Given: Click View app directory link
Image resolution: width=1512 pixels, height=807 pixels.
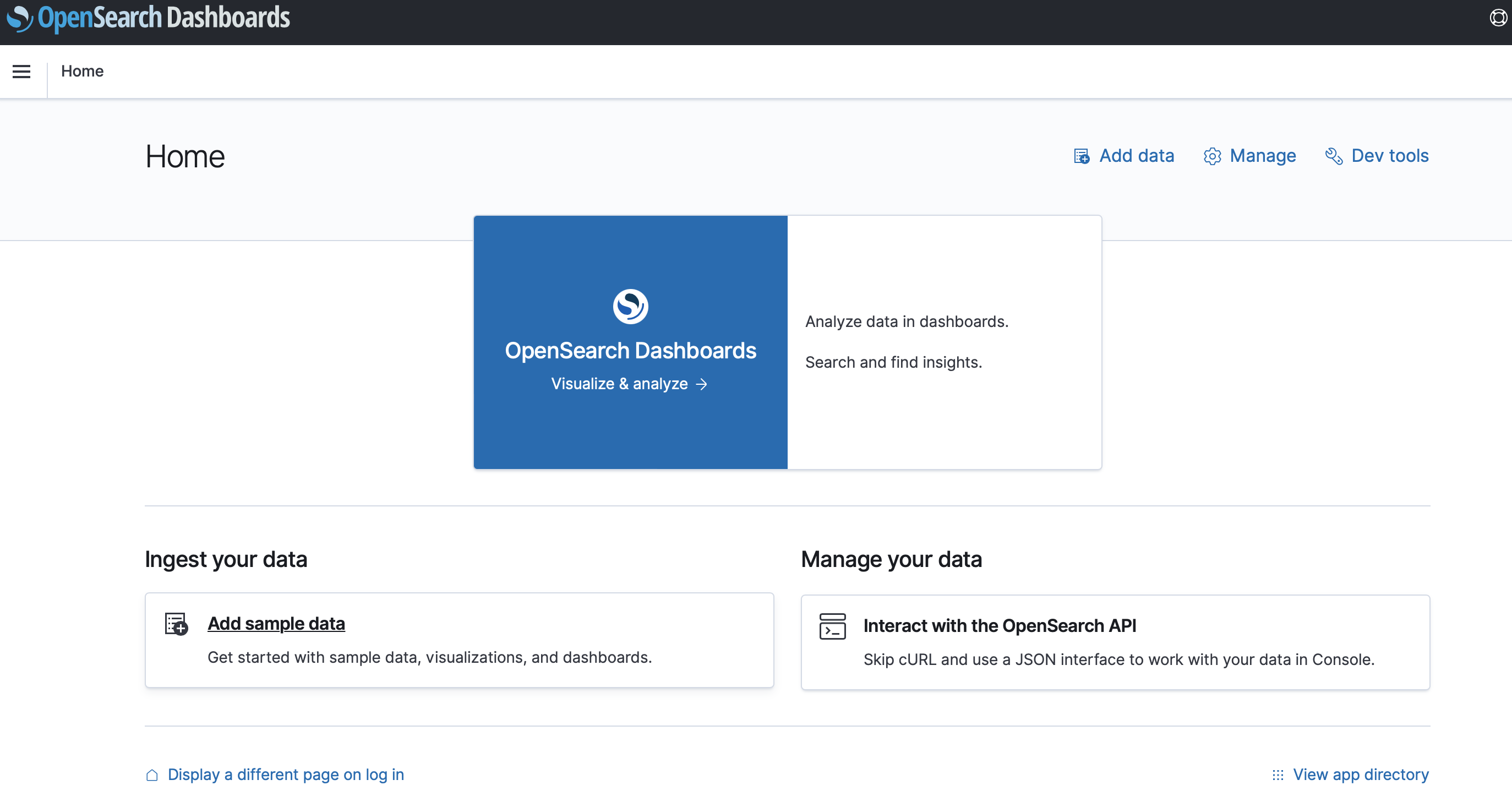Looking at the screenshot, I should [1361, 775].
